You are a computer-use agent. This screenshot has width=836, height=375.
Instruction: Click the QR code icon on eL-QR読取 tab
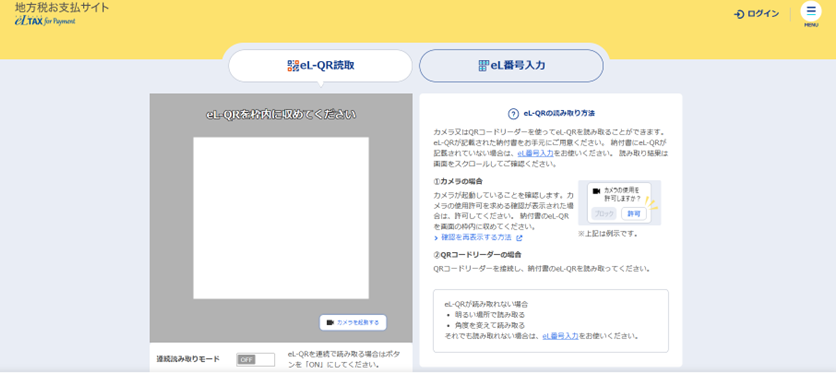coord(293,66)
